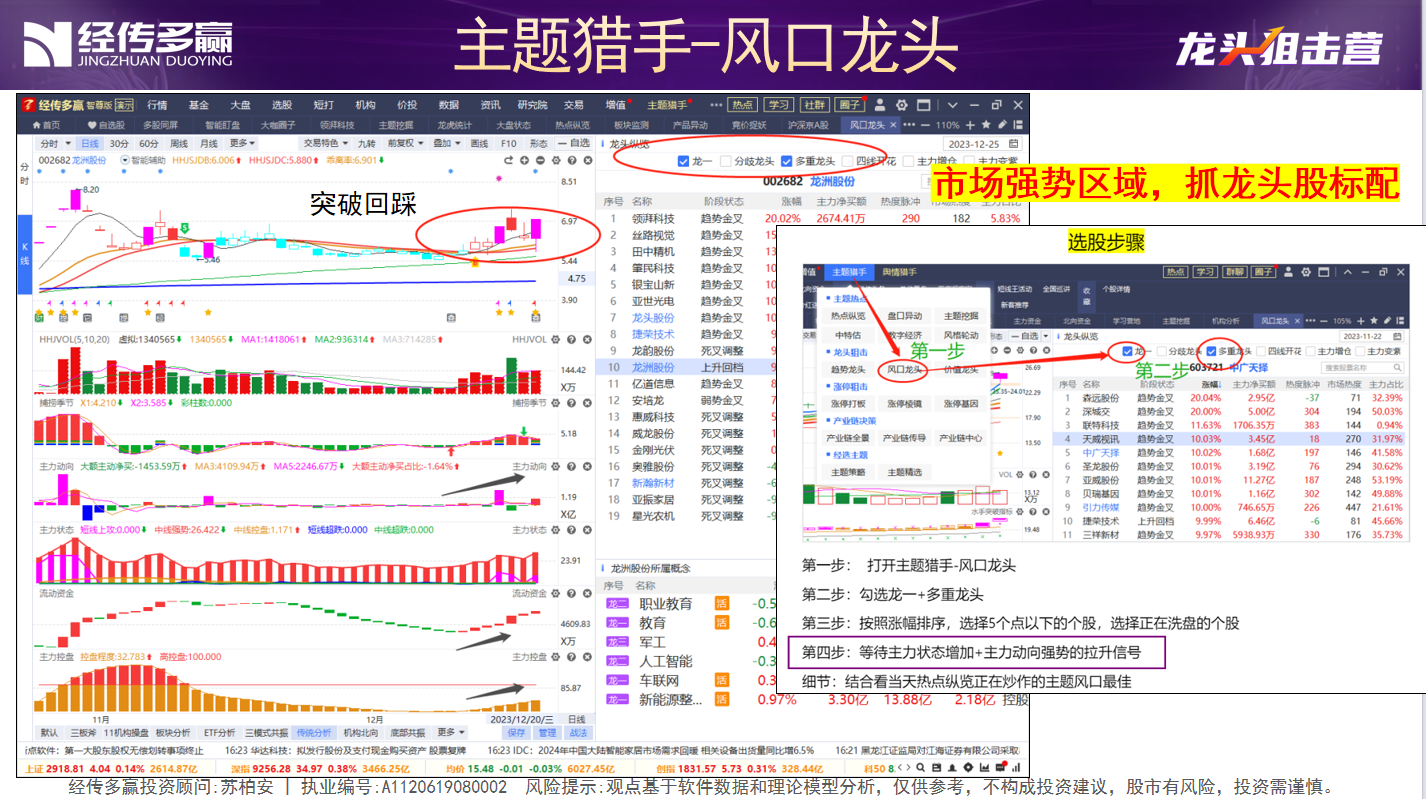1426x799 pixels.
Task: Select the 传统分析 template at chart bottom
Action: coord(314,733)
